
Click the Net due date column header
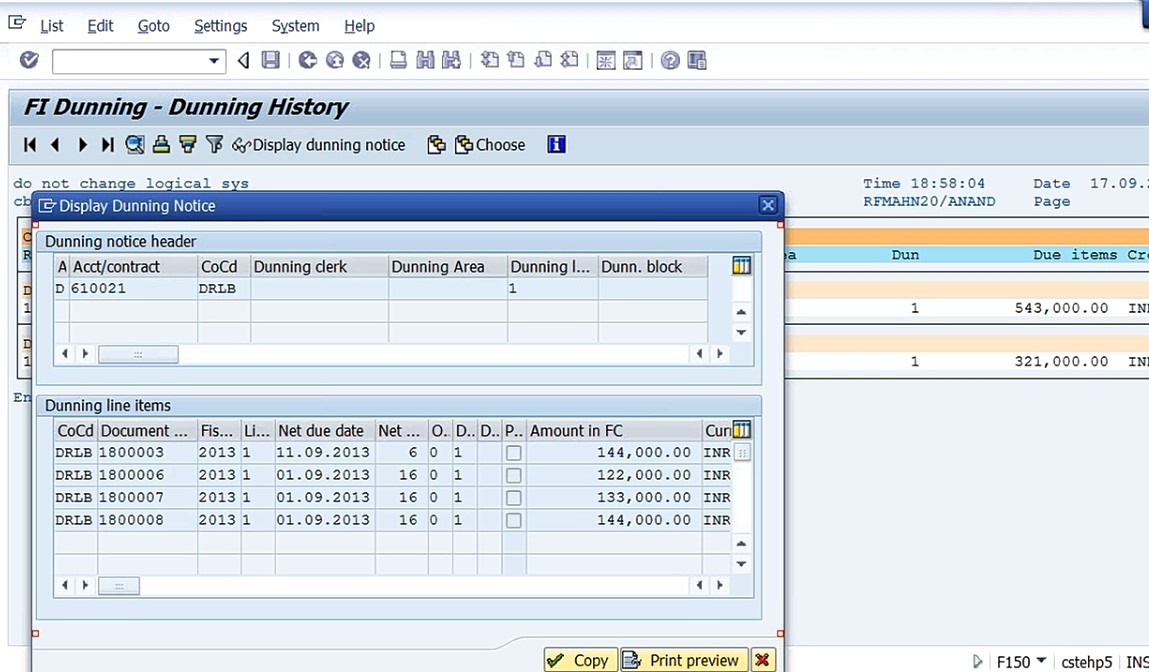tap(325, 430)
